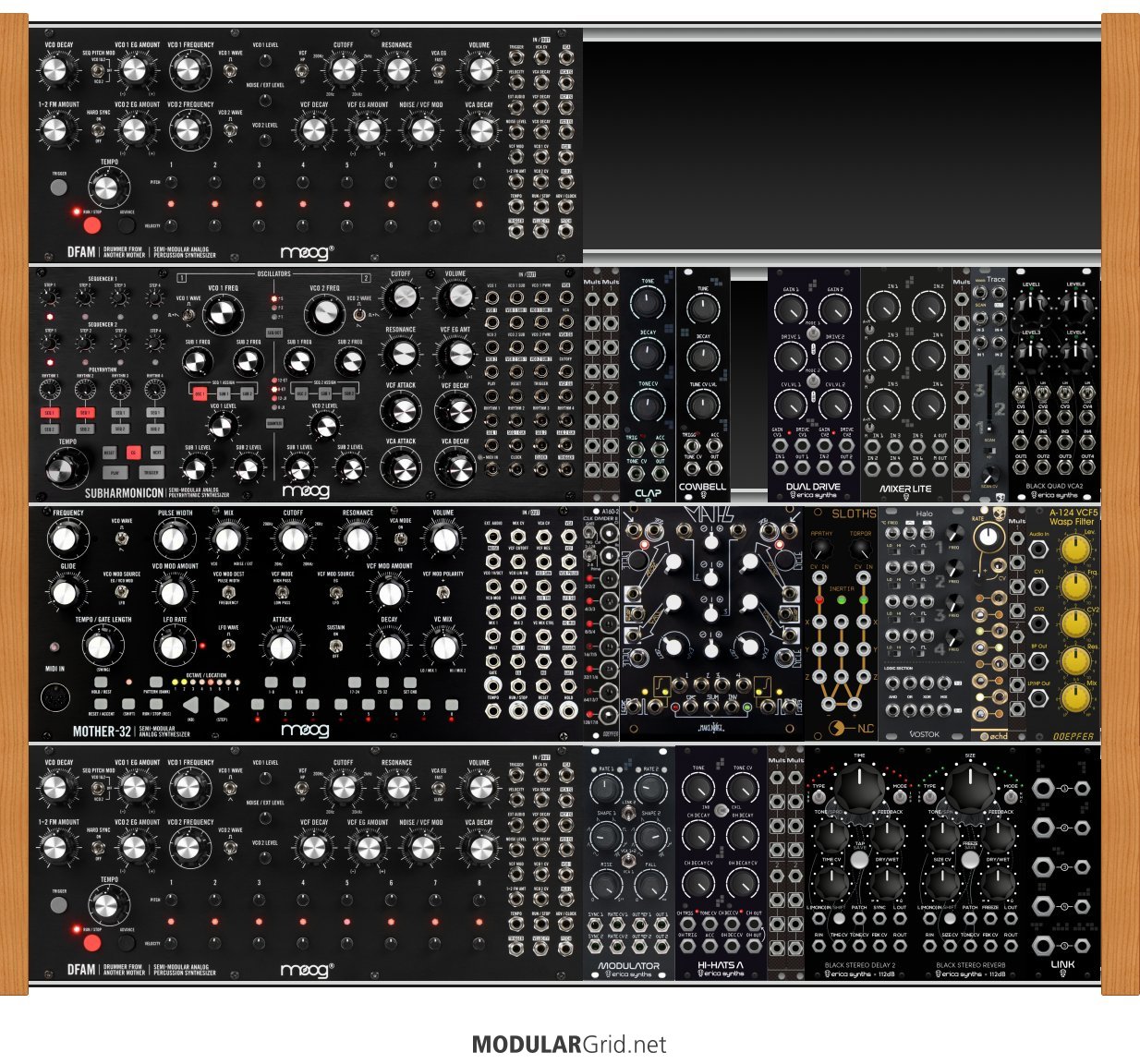The height and width of the screenshot is (1064, 1140).
Task: Turn the IN 1 knob on Mixer Lite
Action: (x=884, y=308)
